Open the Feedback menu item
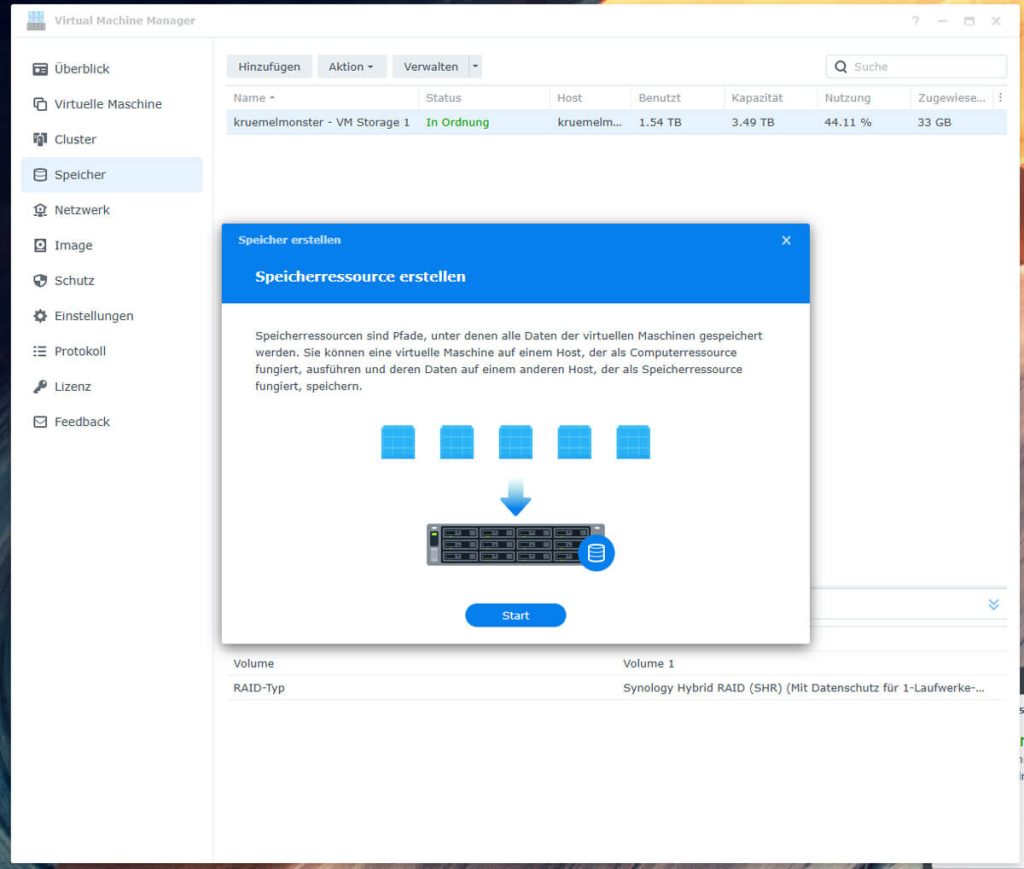The image size is (1024, 869). 82,422
